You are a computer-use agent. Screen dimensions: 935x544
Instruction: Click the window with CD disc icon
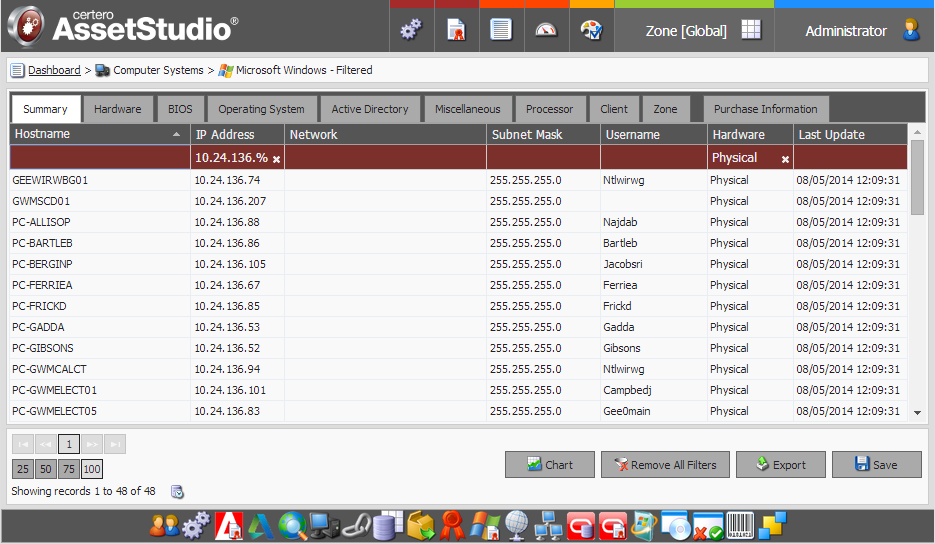tap(676, 526)
